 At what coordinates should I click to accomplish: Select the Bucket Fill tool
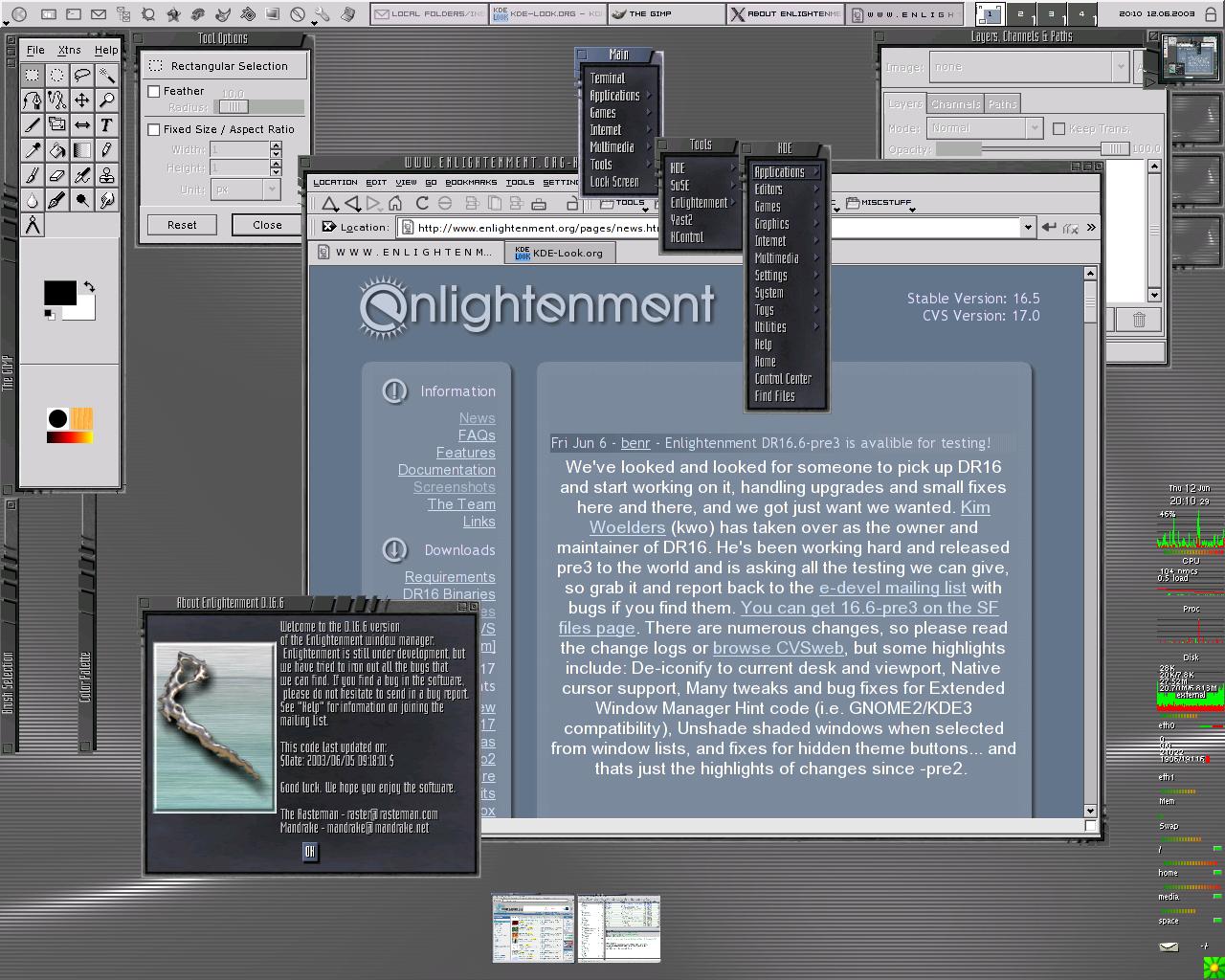click(57, 149)
